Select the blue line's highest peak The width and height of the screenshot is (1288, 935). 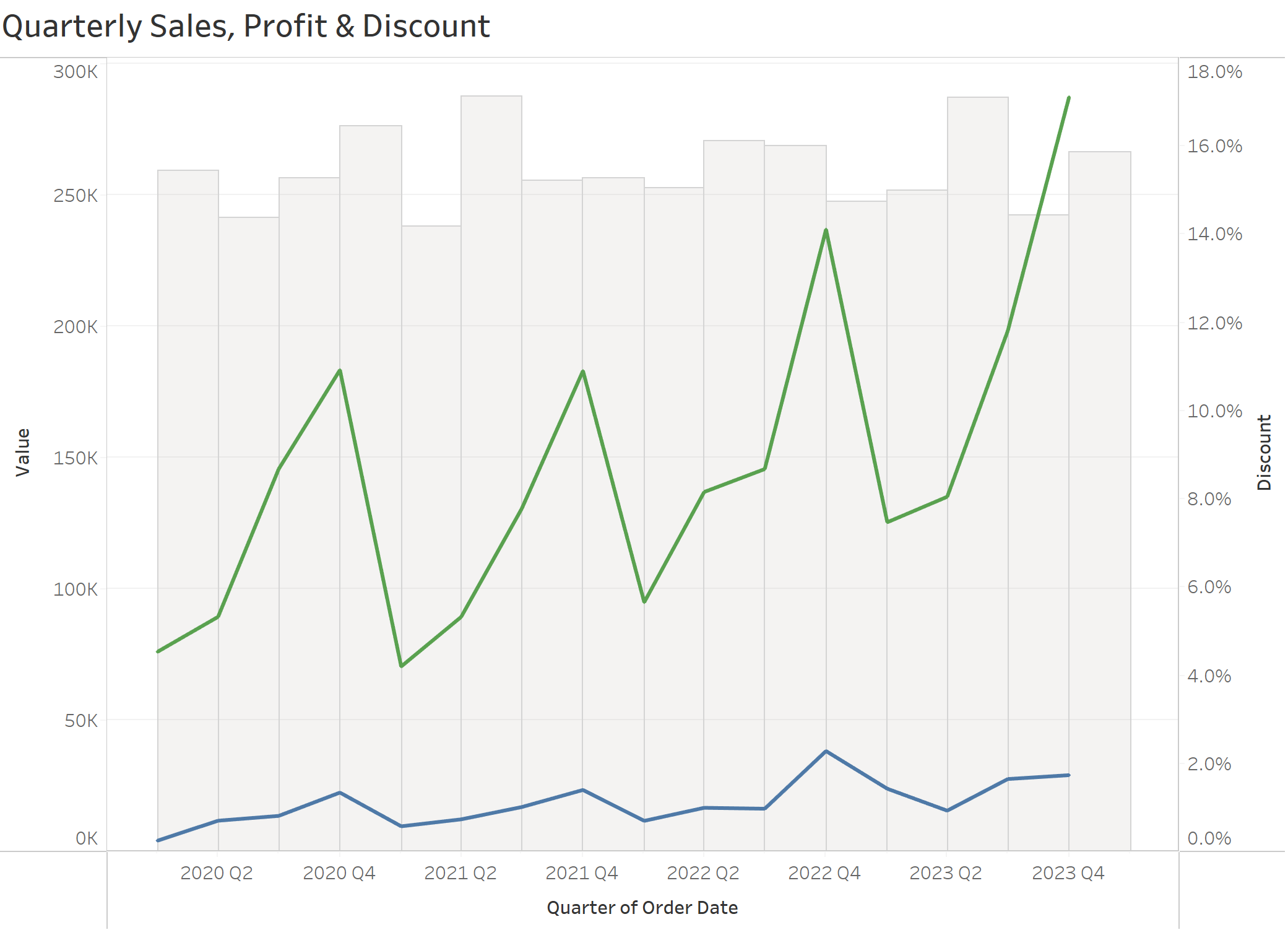(x=826, y=752)
